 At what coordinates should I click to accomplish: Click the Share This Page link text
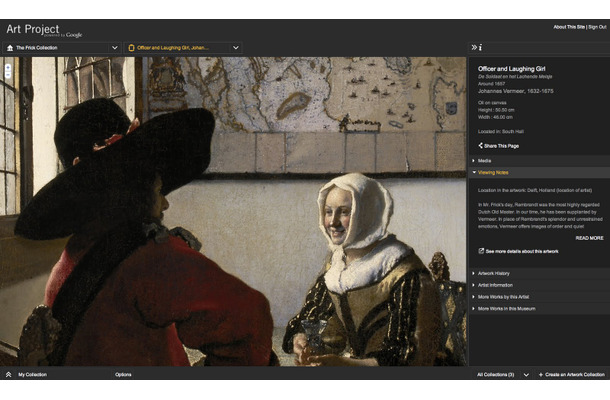[501, 146]
